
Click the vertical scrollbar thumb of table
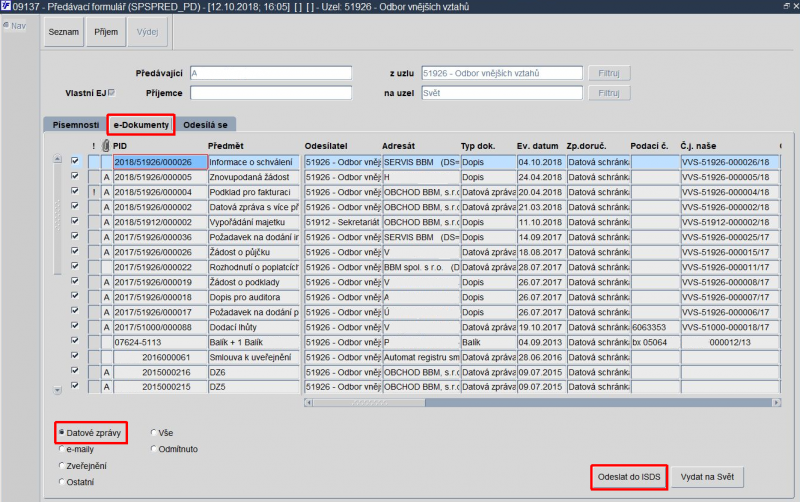(x=57, y=219)
